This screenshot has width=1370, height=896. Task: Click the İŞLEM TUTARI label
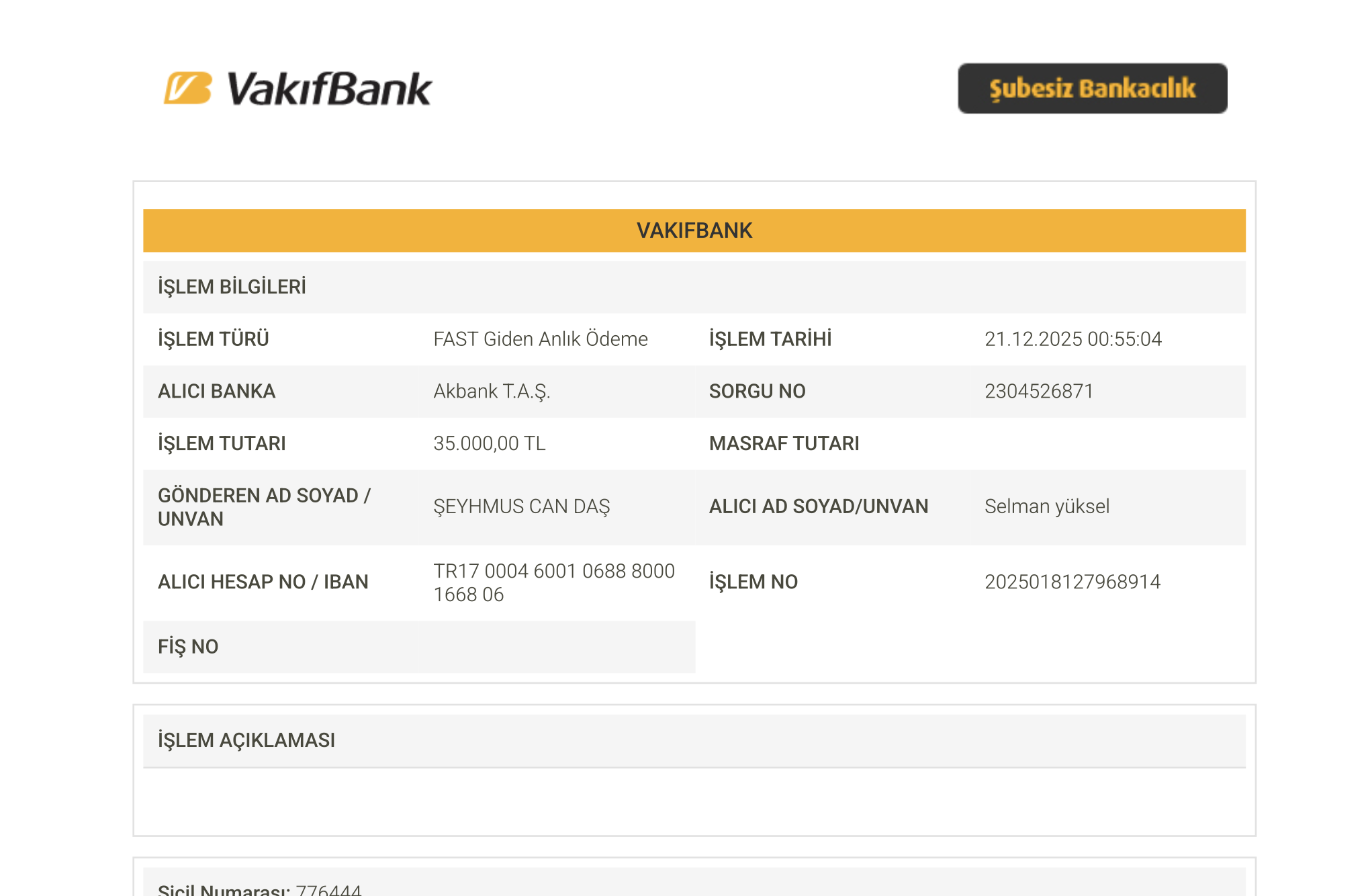(x=222, y=443)
